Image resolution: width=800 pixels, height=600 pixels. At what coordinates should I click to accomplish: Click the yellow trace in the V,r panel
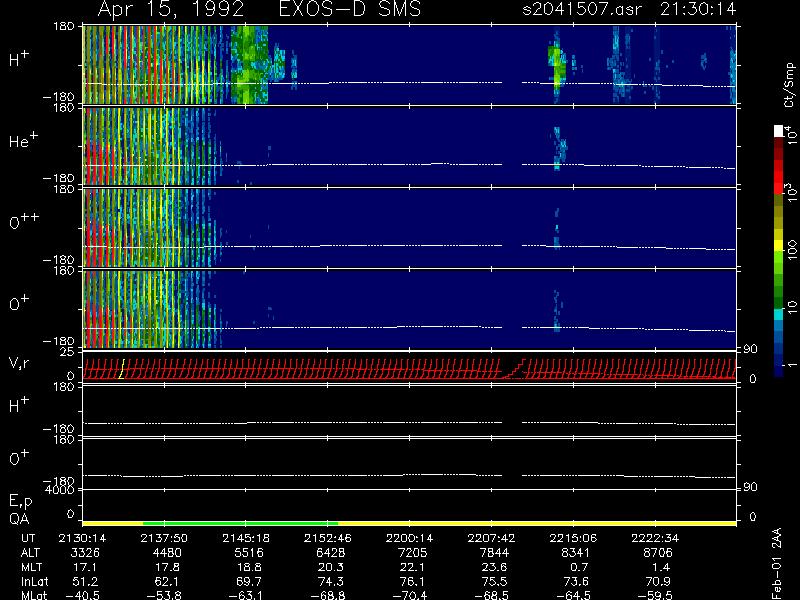click(x=122, y=368)
